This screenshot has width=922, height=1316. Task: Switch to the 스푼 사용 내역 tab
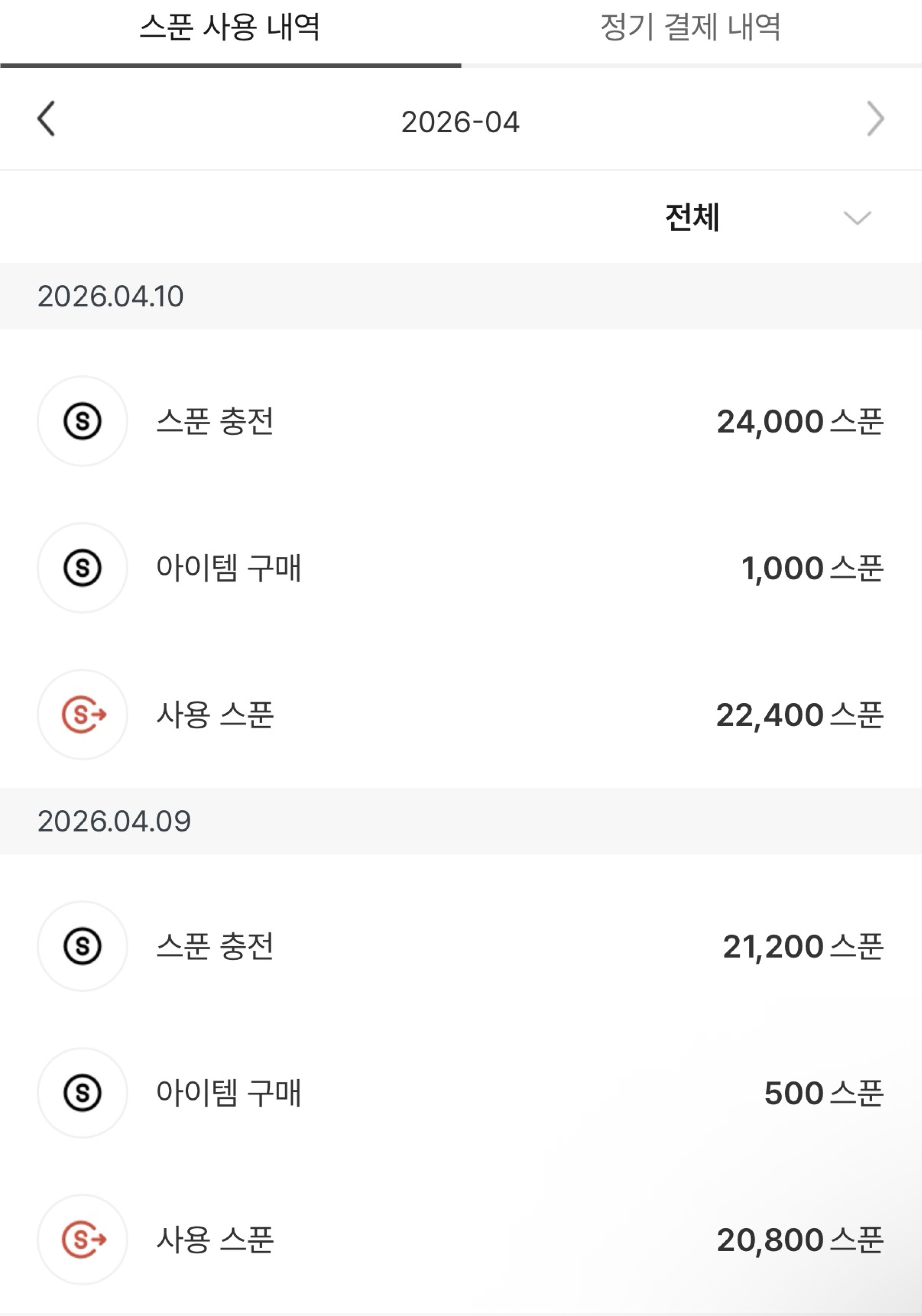(x=230, y=27)
